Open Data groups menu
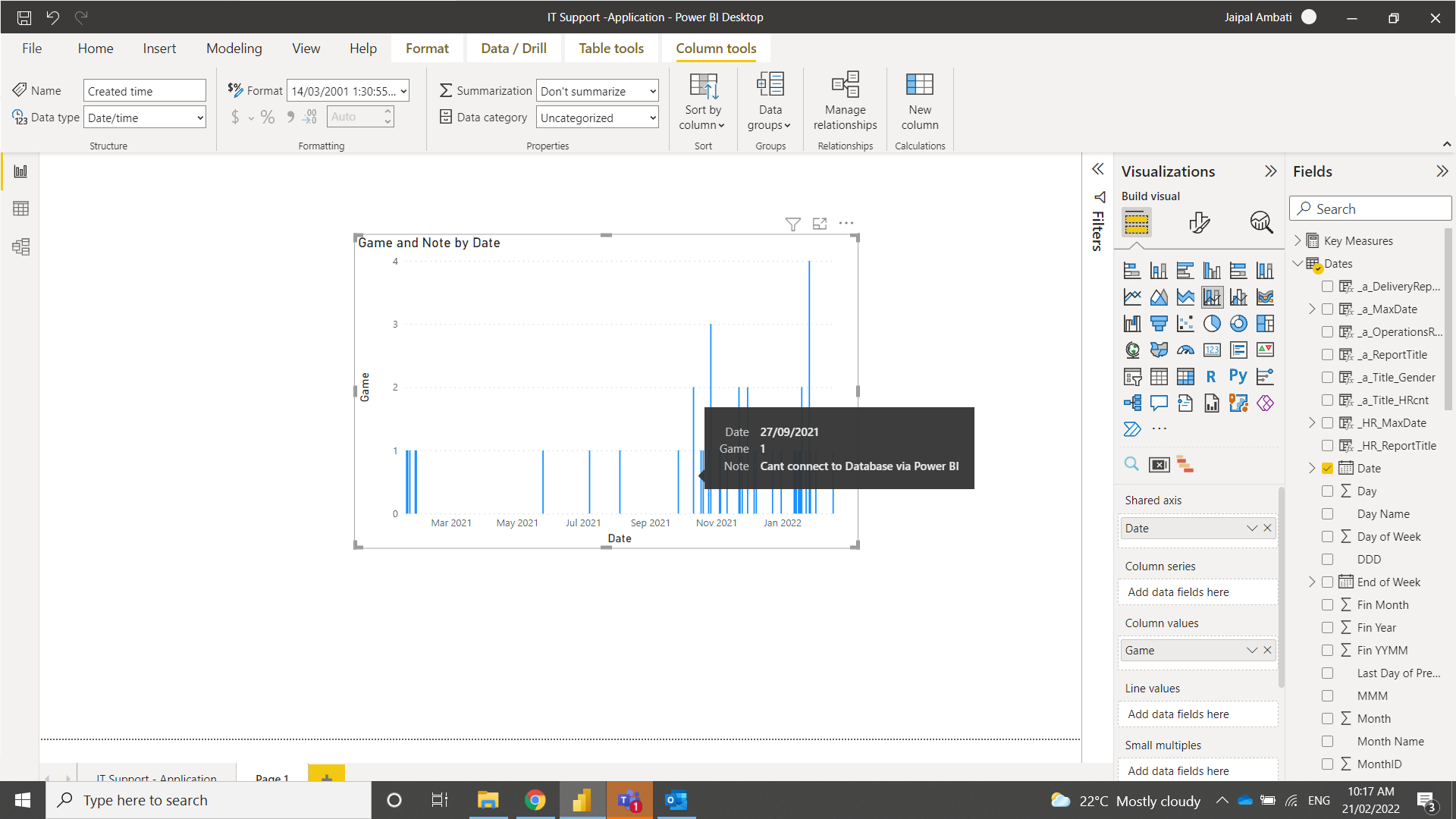 770,102
